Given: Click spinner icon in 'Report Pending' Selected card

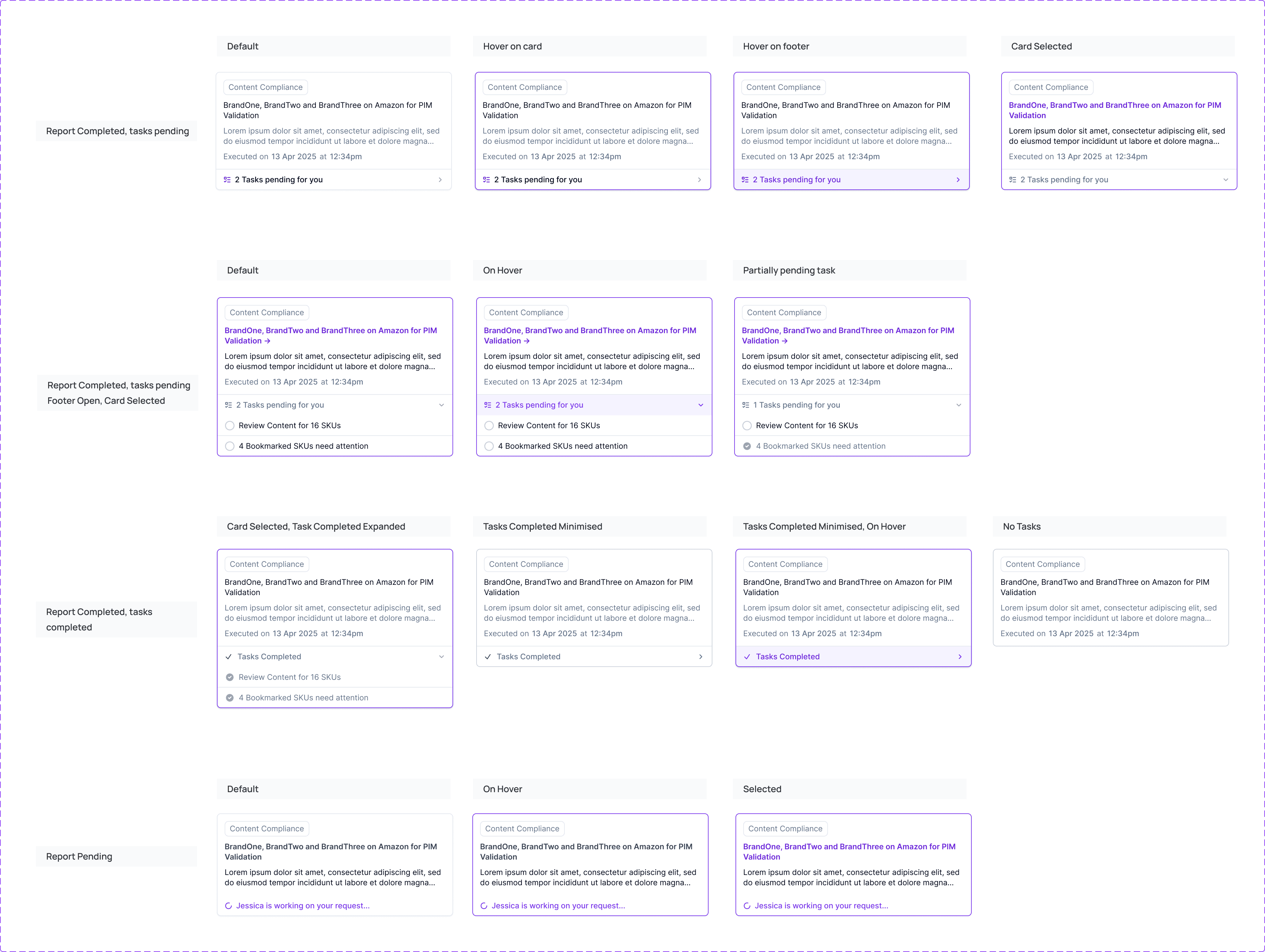Looking at the screenshot, I should tap(747, 906).
